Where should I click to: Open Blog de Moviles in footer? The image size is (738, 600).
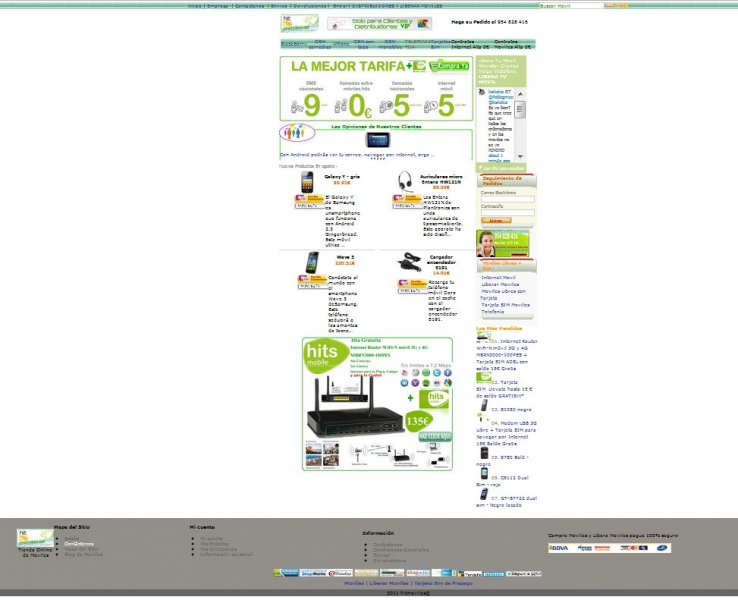pyautogui.click(x=83, y=554)
